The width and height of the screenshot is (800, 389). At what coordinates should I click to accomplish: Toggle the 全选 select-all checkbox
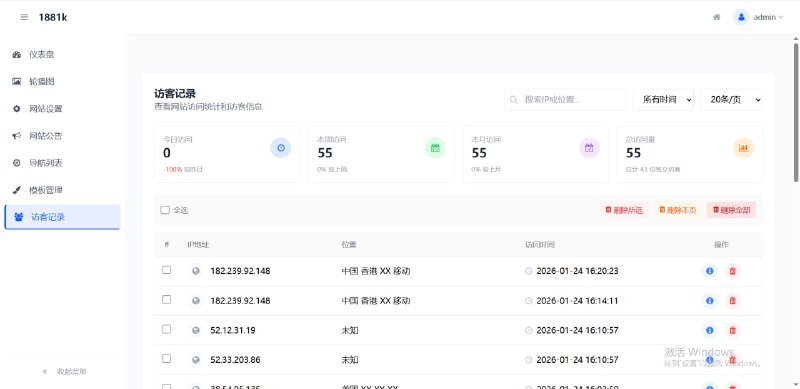point(165,210)
